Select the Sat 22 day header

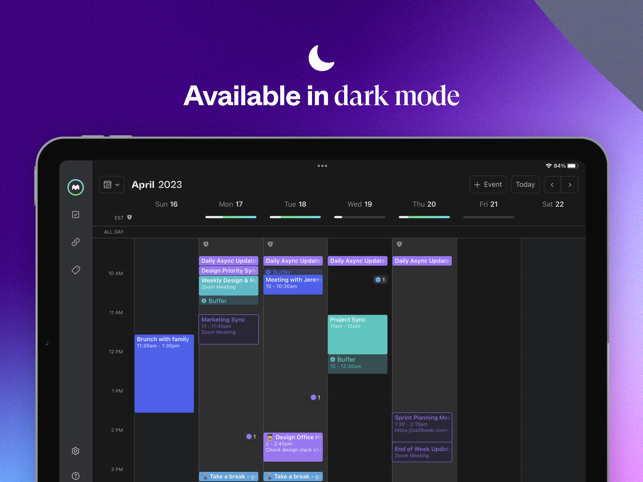pyautogui.click(x=553, y=204)
